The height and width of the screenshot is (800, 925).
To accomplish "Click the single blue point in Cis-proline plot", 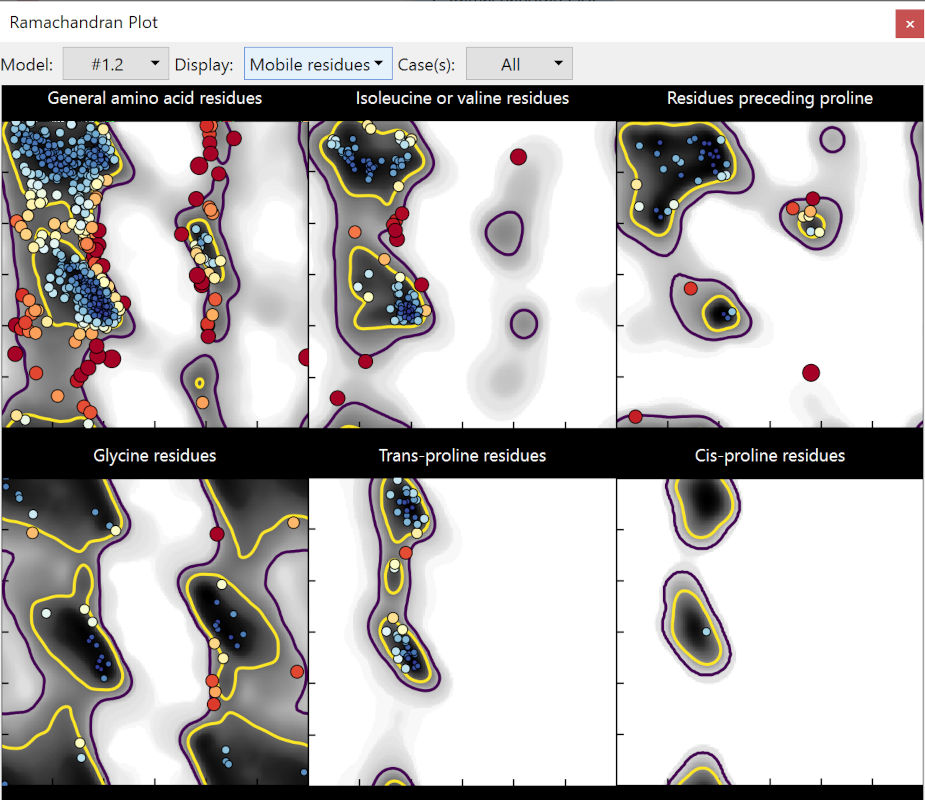I will coord(706,631).
